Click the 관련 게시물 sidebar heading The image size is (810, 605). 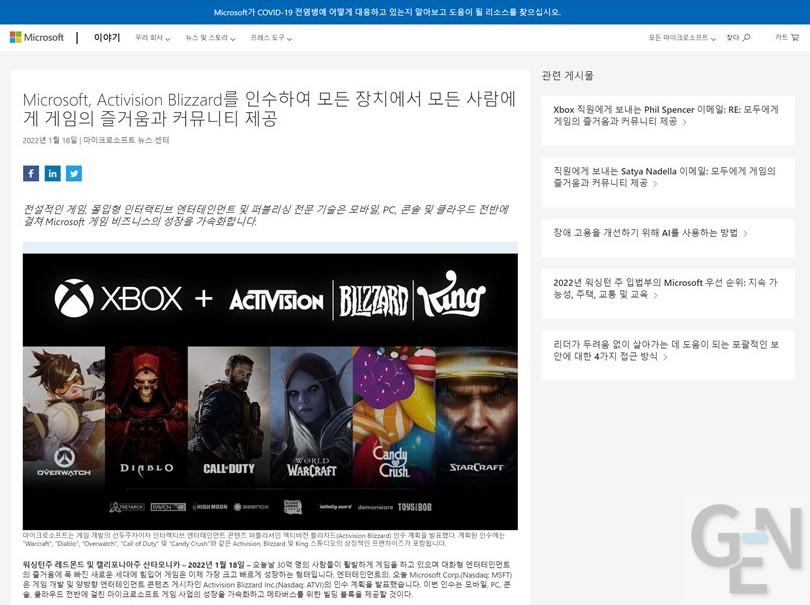(x=567, y=76)
